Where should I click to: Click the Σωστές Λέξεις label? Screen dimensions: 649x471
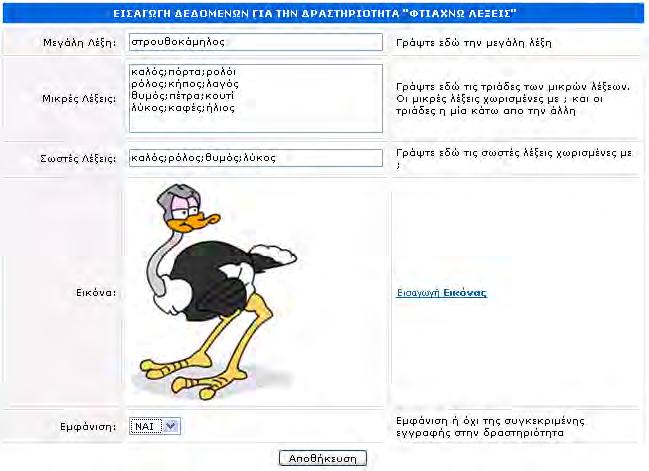point(78,159)
